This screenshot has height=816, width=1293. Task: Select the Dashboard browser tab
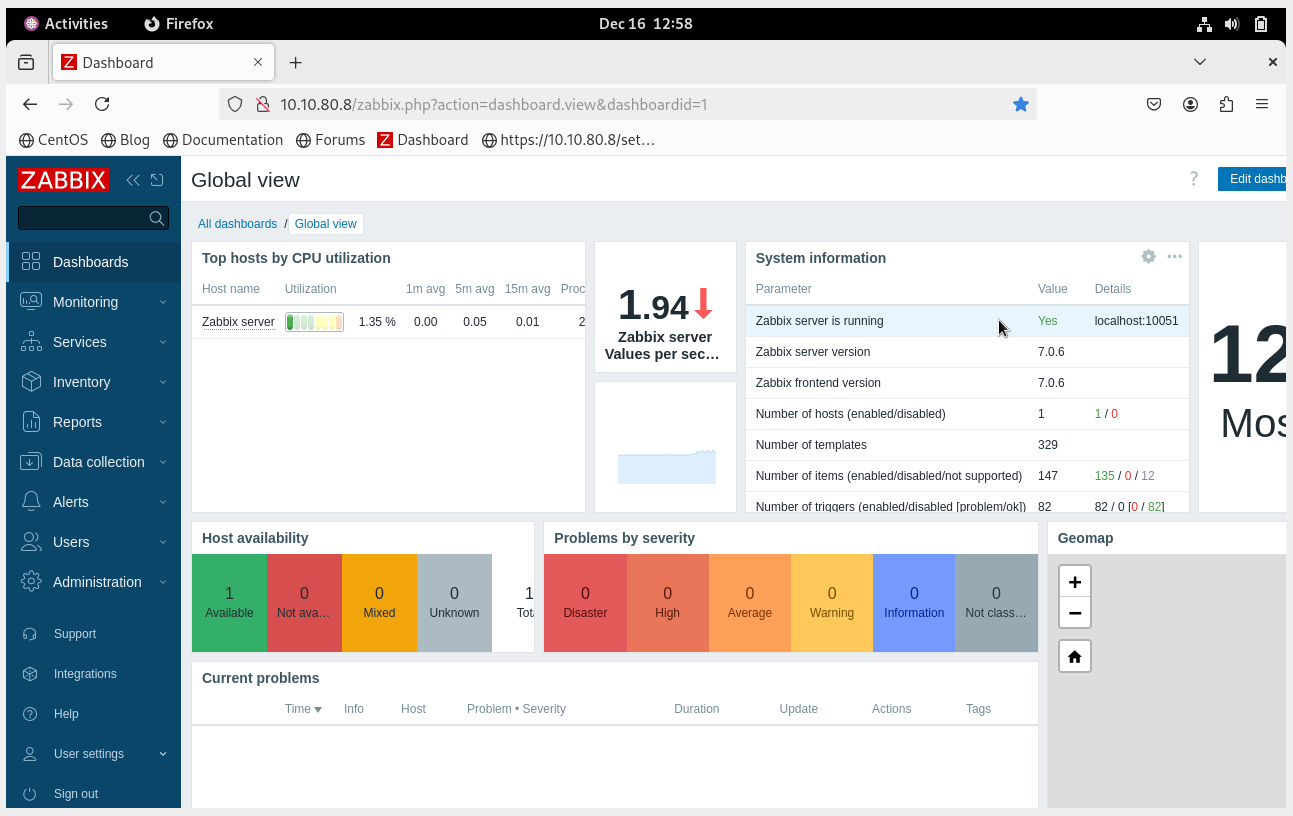(x=162, y=62)
